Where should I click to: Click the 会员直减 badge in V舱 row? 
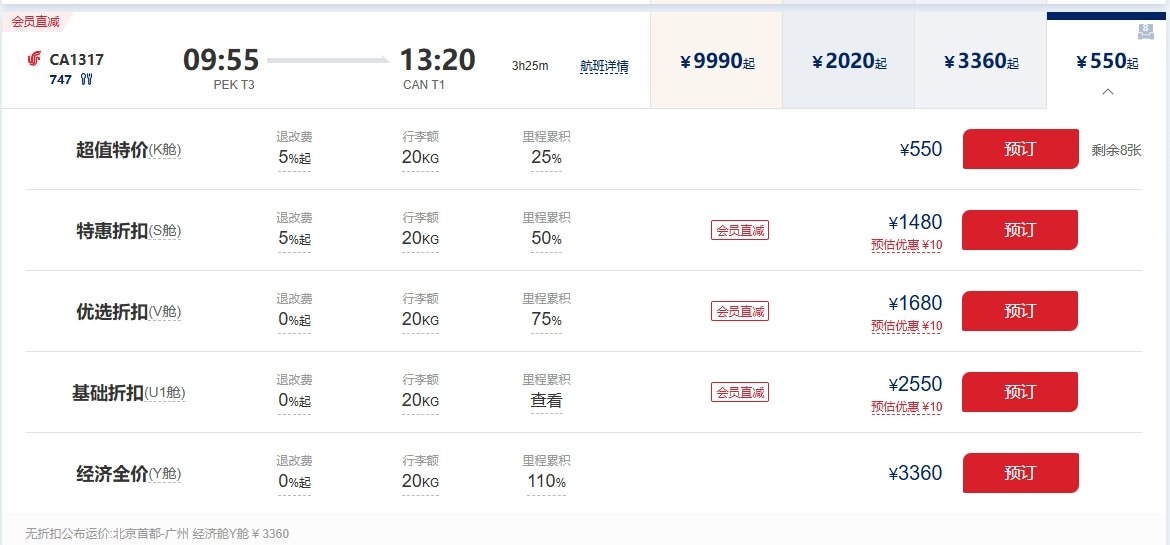(739, 311)
